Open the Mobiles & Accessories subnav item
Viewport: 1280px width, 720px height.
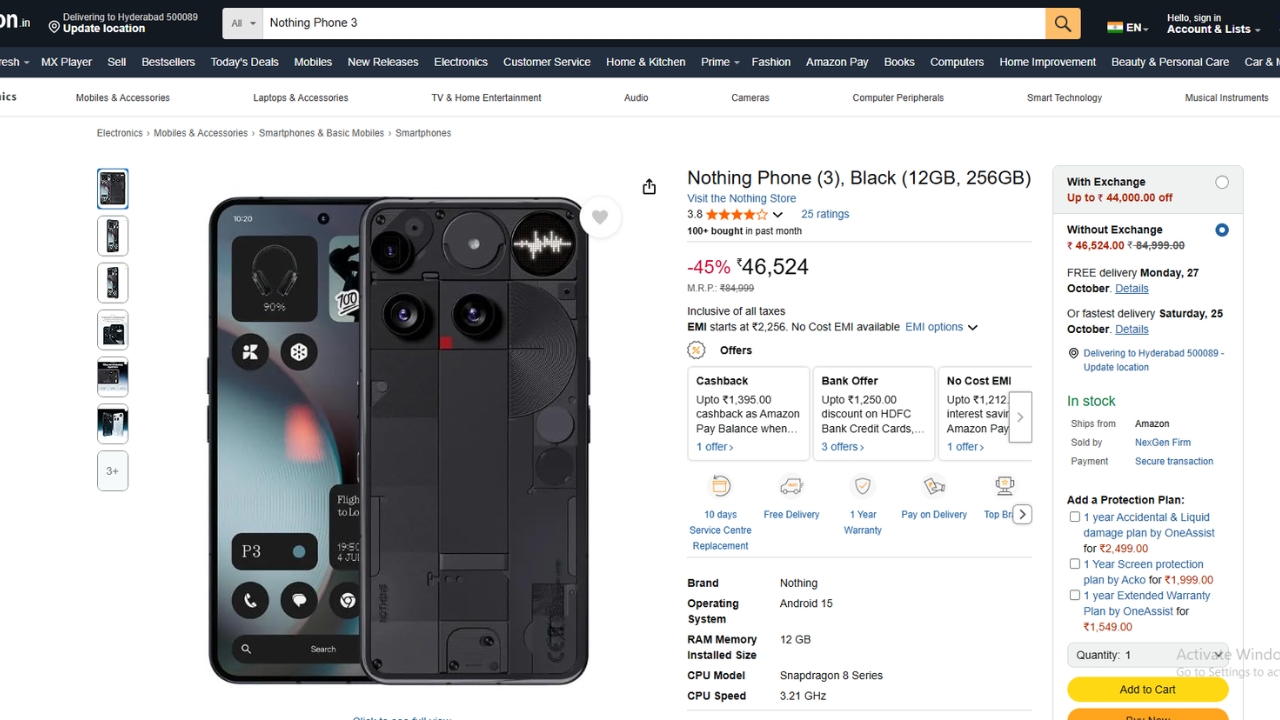coord(123,98)
